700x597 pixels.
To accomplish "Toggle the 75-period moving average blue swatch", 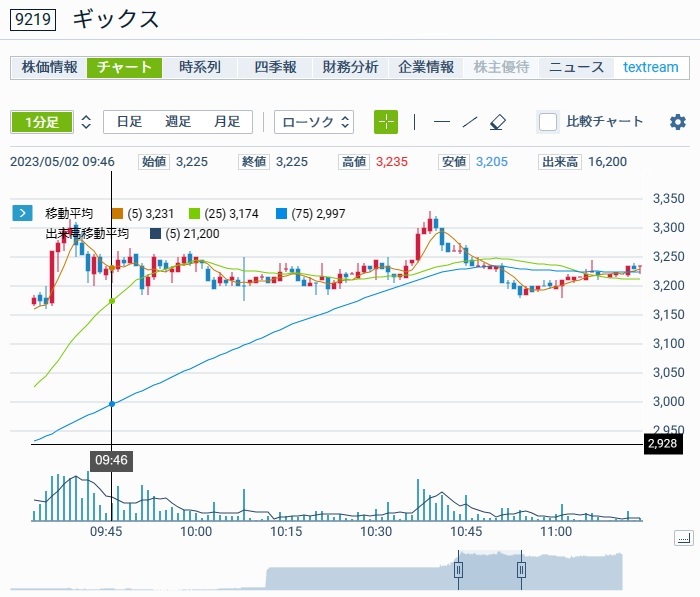I will [x=281, y=213].
